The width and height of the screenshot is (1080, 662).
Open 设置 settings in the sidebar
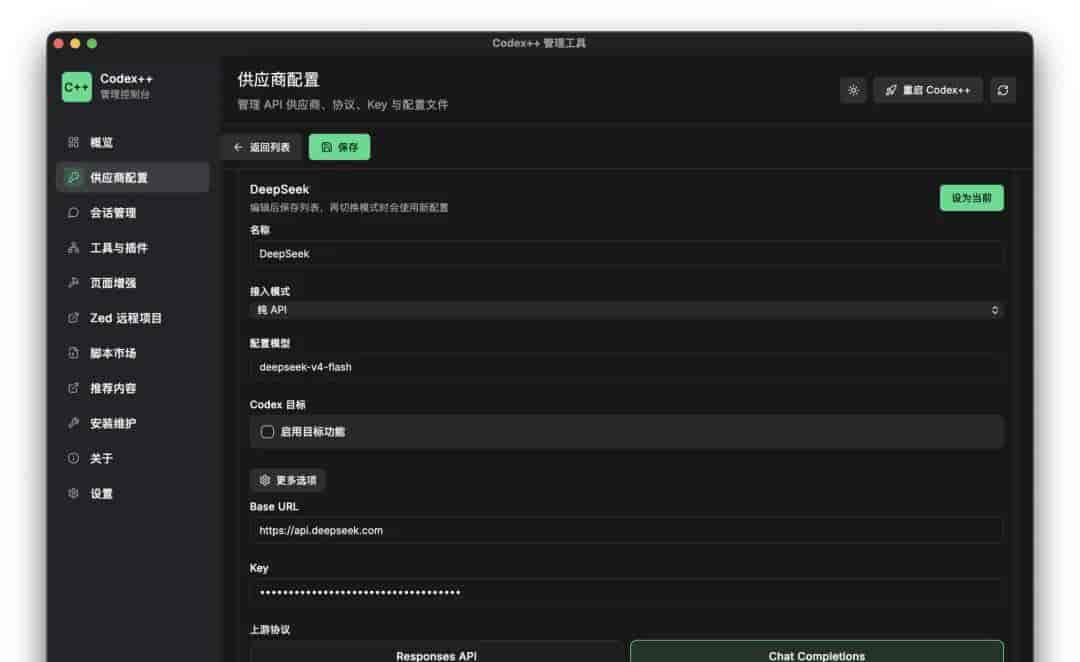point(132,494)
